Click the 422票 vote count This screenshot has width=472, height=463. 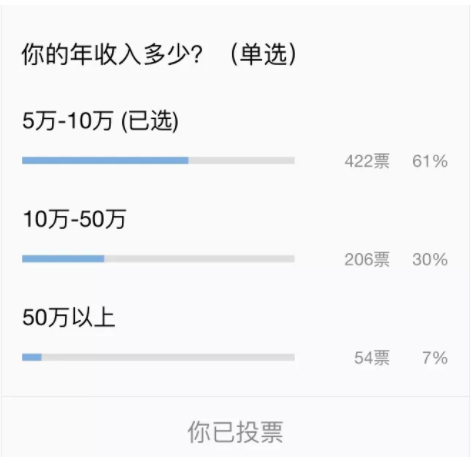[367, 161]
